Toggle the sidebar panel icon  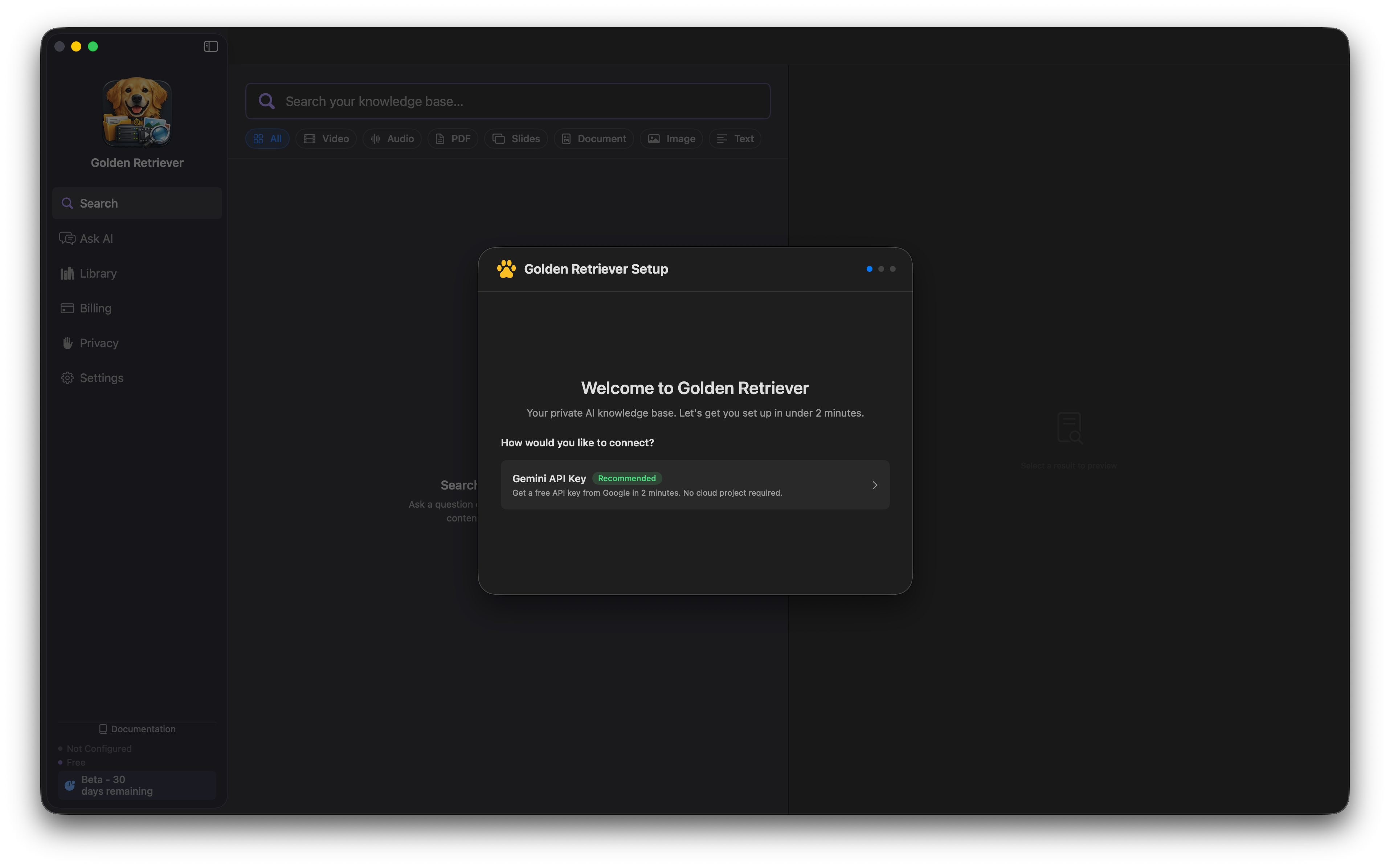point(211,46)
